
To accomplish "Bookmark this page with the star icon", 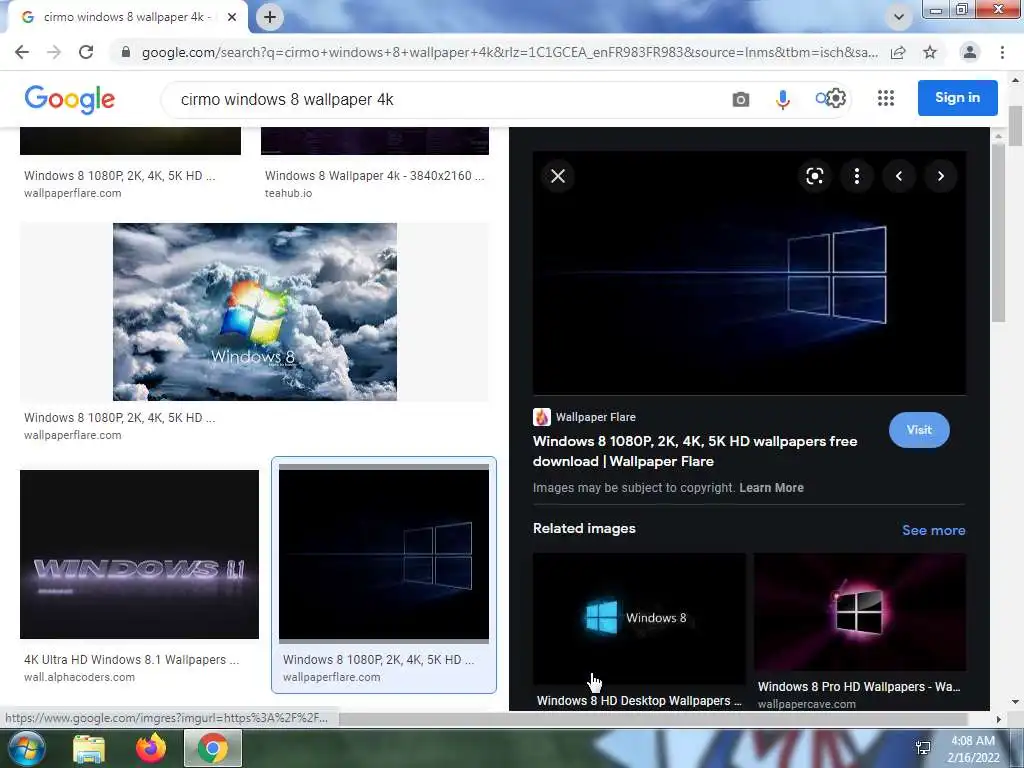I will (930, 52).
